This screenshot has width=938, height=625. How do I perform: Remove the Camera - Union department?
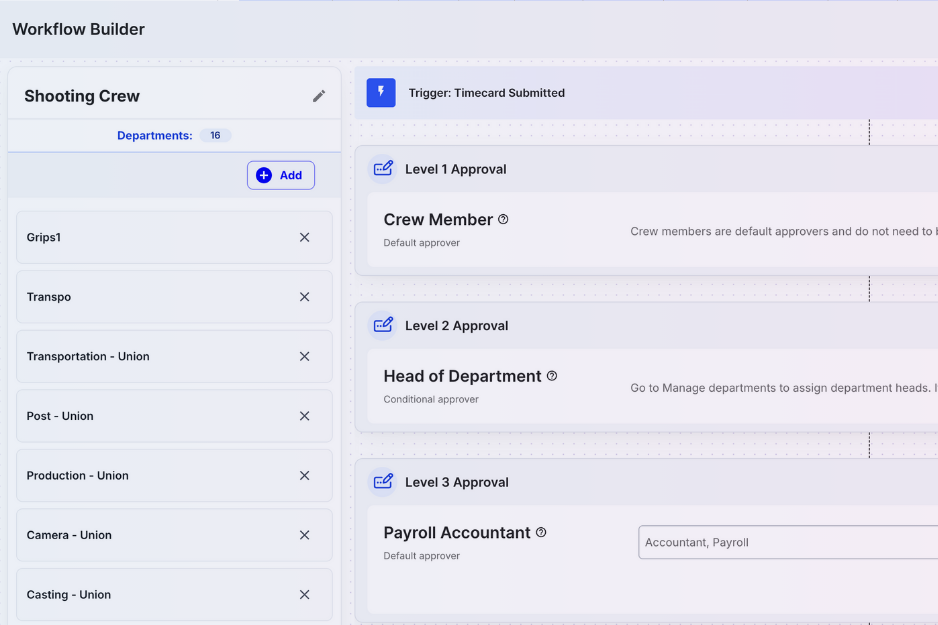click(305, 535)
